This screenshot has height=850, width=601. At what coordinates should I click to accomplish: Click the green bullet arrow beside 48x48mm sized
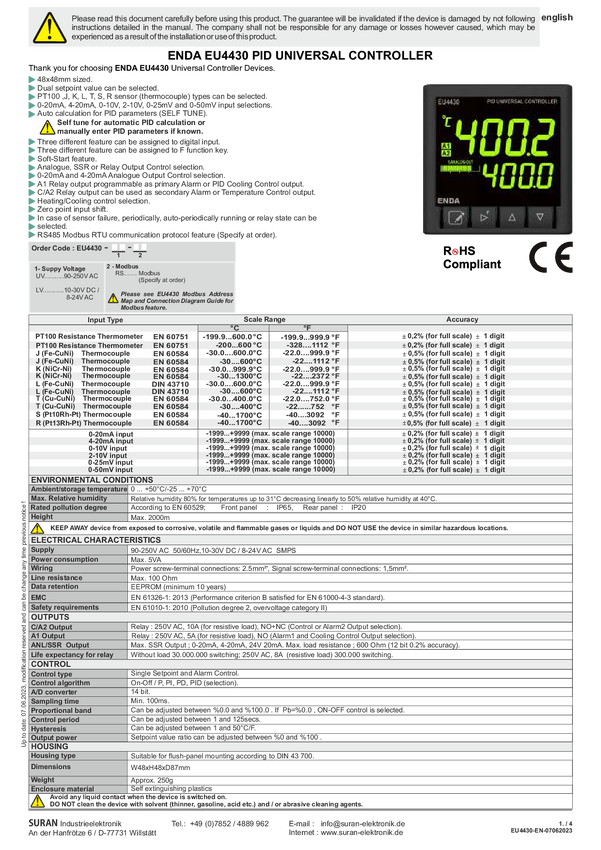(31, 80)
